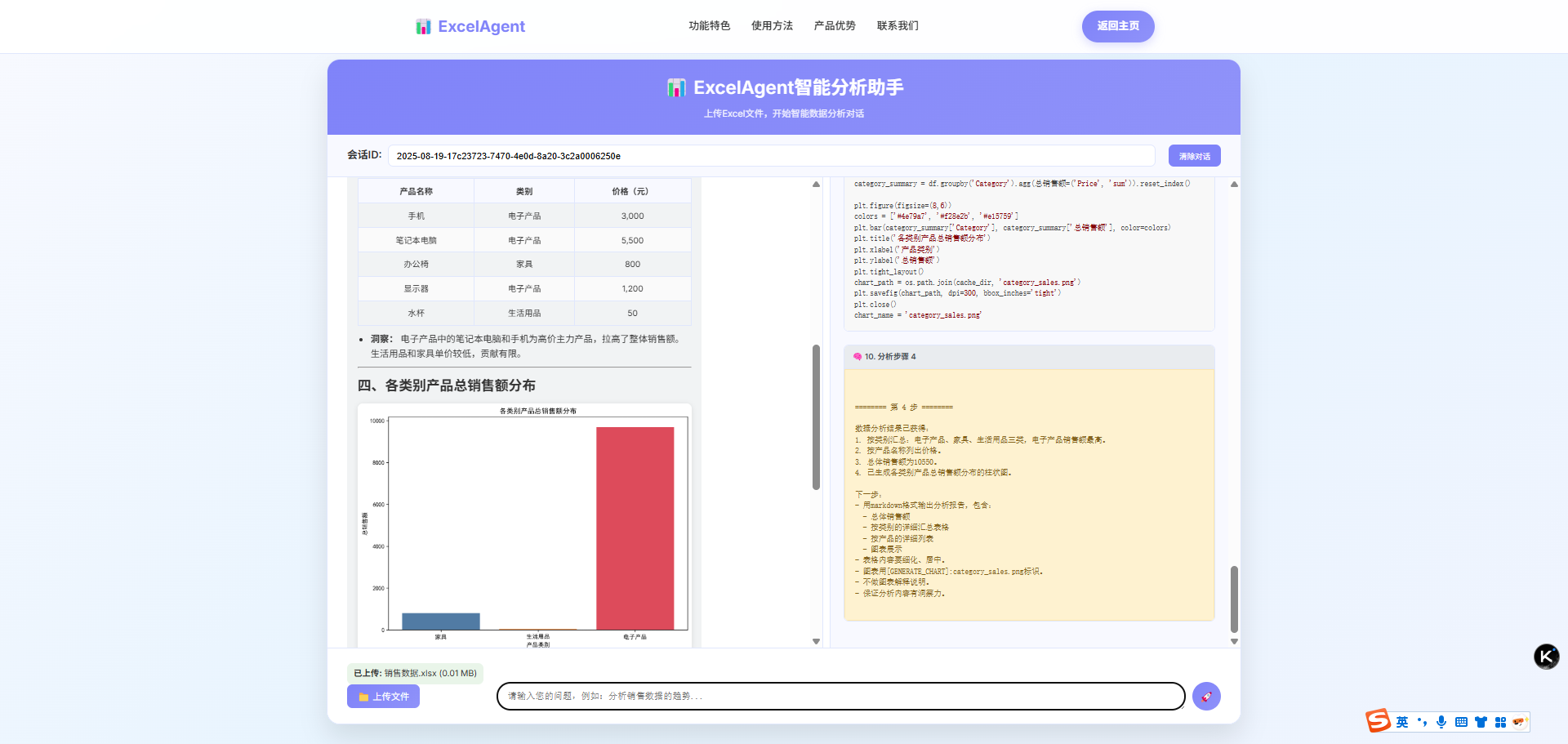Click the right panel scroll down arrow
The width and height of the screenshot is (1568, 744).
1234,642
